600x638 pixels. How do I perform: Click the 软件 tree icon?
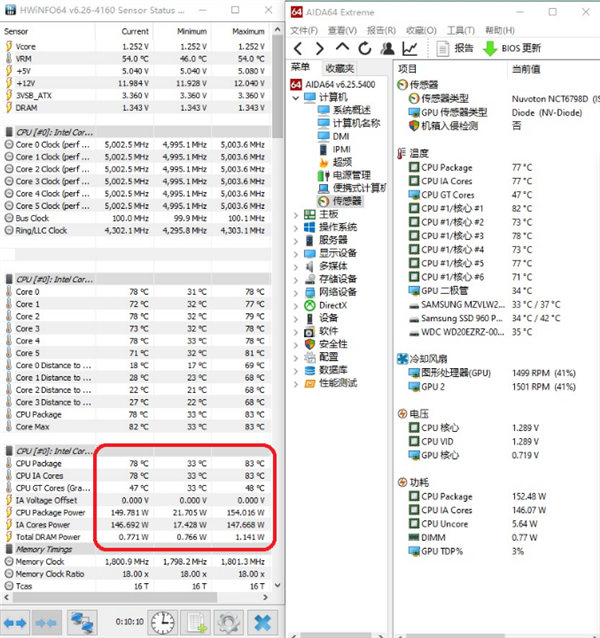click(x=310, y=332)
